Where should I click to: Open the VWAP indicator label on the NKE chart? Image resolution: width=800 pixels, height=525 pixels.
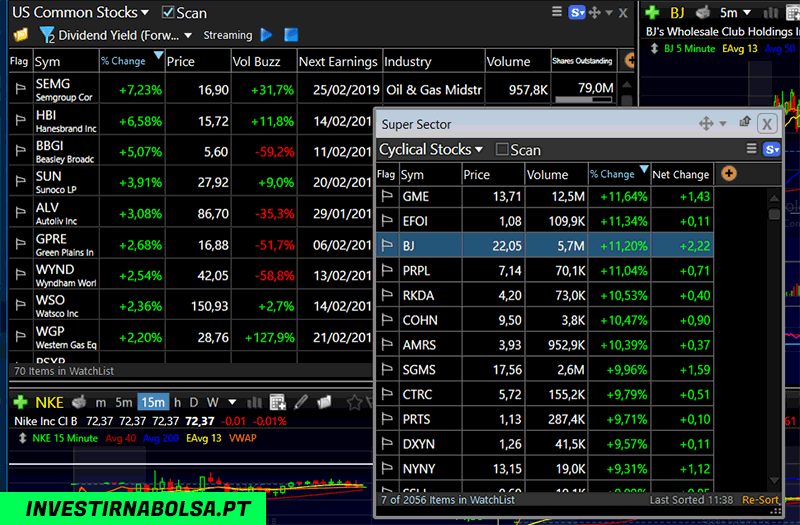[242, 438]
